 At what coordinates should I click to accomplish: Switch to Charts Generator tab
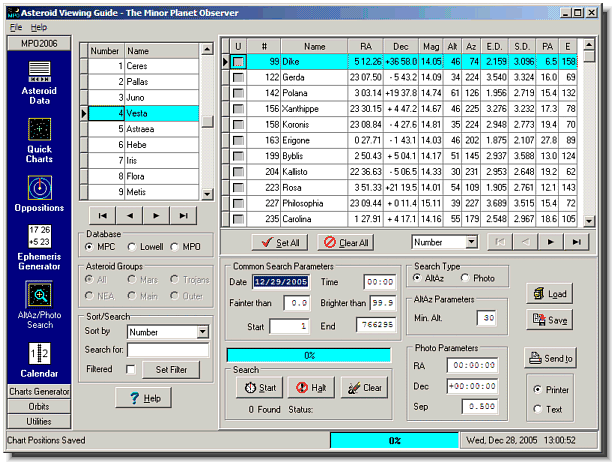39,392
